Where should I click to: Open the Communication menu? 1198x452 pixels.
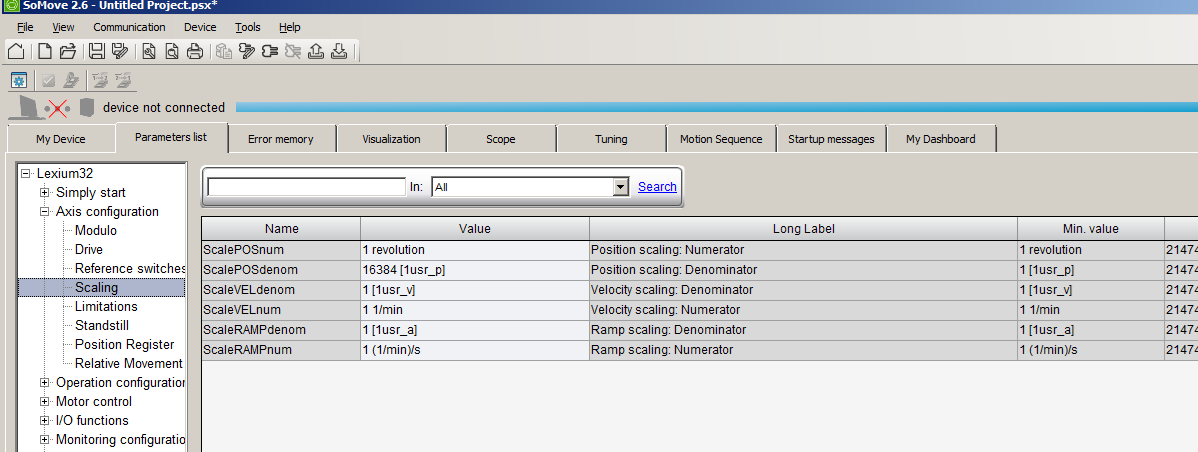(x=129, y=27)
